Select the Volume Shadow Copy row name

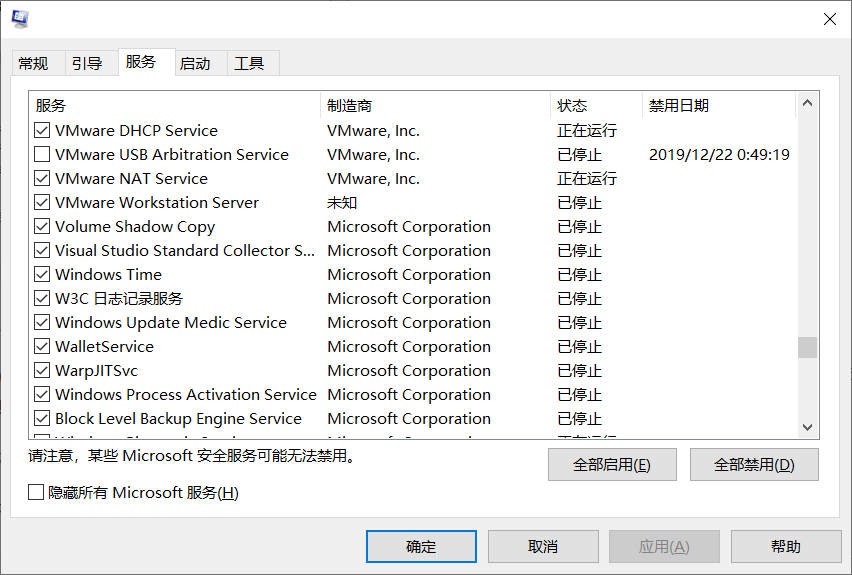click(135, 226)
